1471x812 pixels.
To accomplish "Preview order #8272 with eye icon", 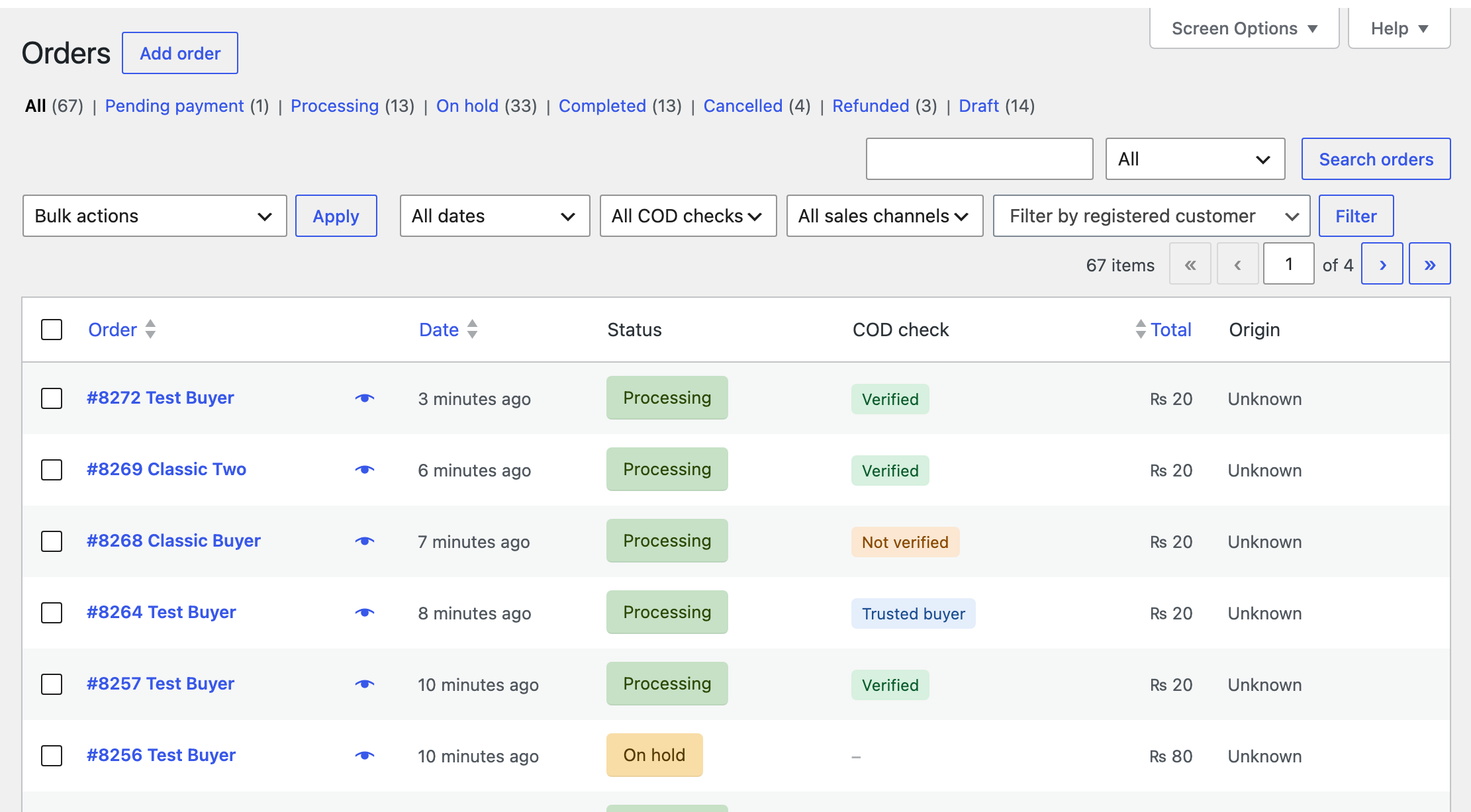I will pyautogui.click(x=365, y=398).
